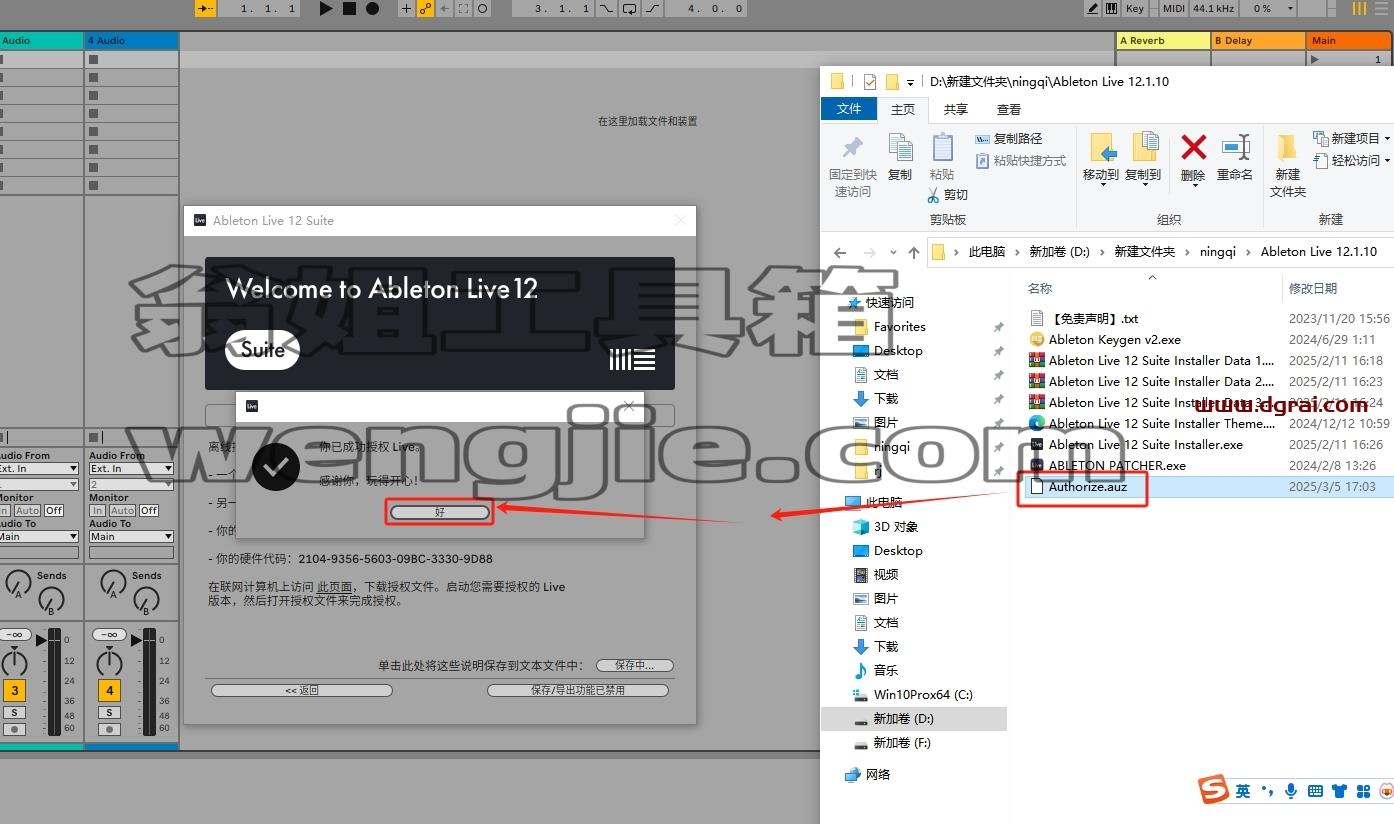The image size is (1394, 824).
Task: Toggle Follow playback button in transport
Action: 205,8
